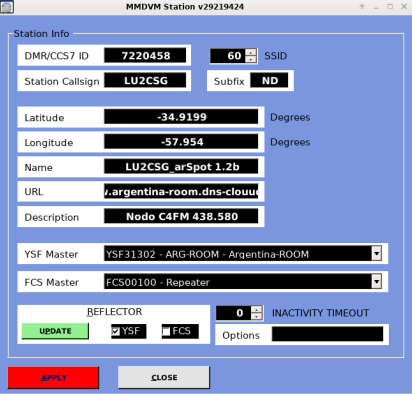This screenshot has width=412, height=394.
Task: Click the Inactivity Timeout value field
Action: pos(234,313)
